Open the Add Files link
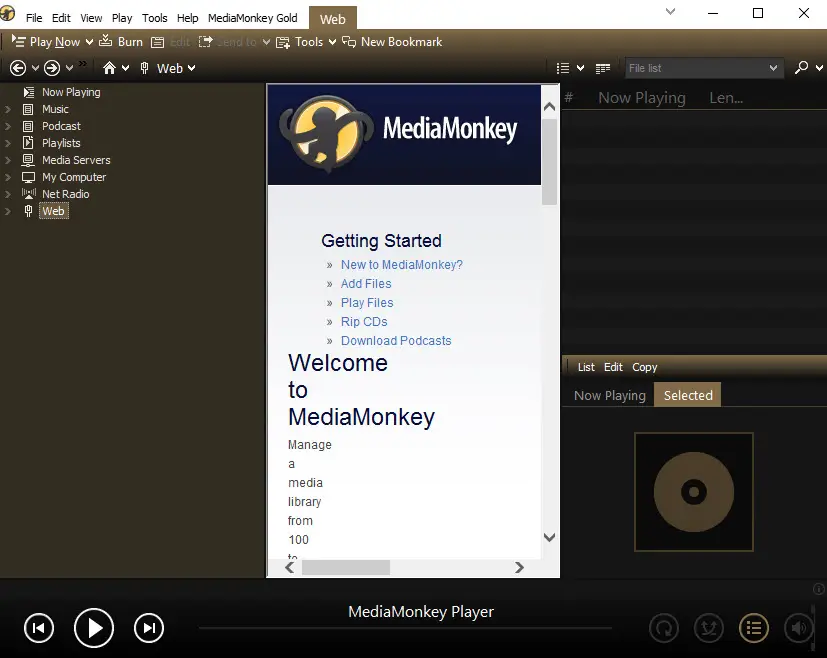Image resolution: width=827 pixels, height=658 pixels. click(366, 284)
